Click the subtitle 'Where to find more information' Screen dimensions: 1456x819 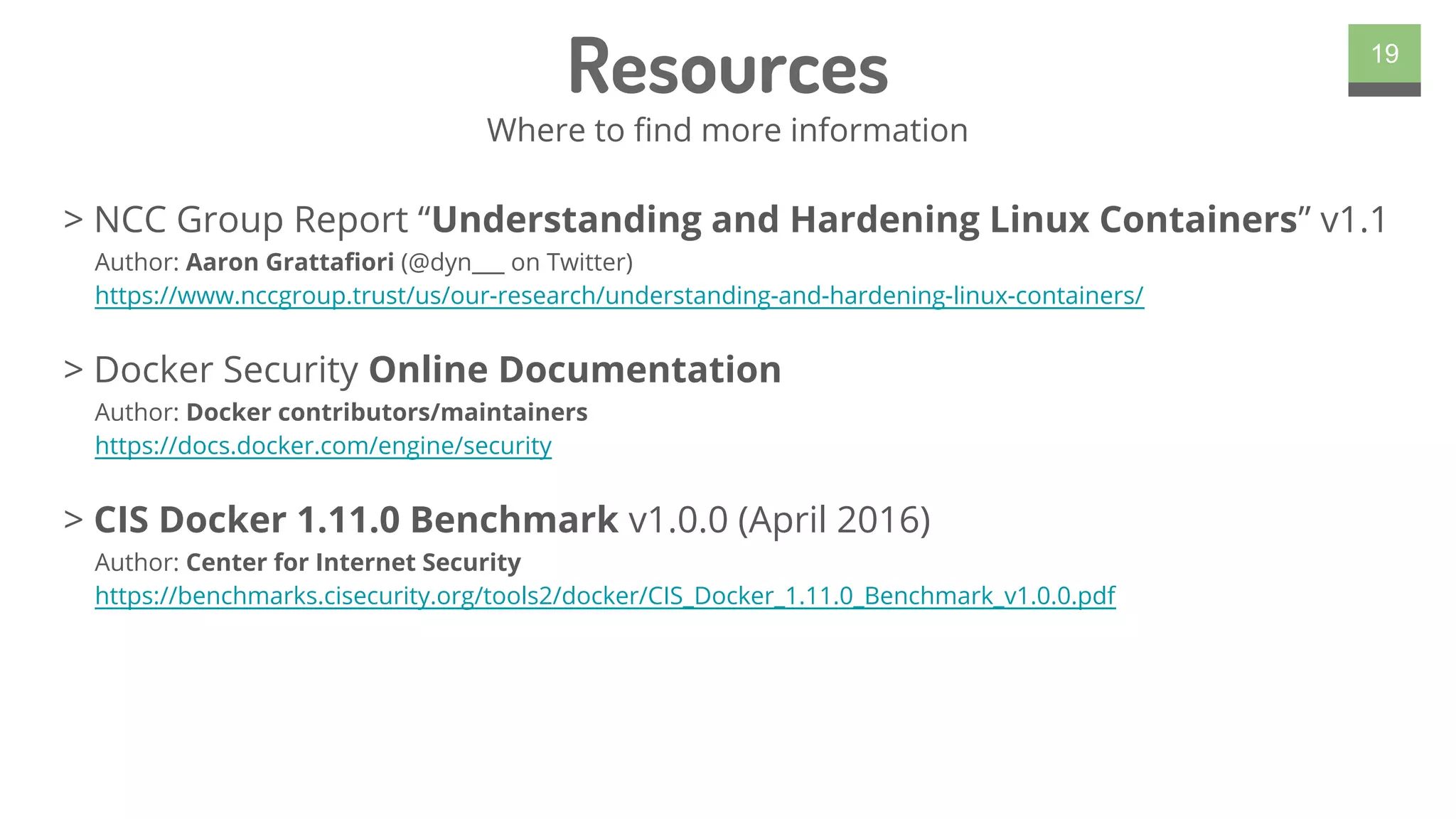coord(727,130)
